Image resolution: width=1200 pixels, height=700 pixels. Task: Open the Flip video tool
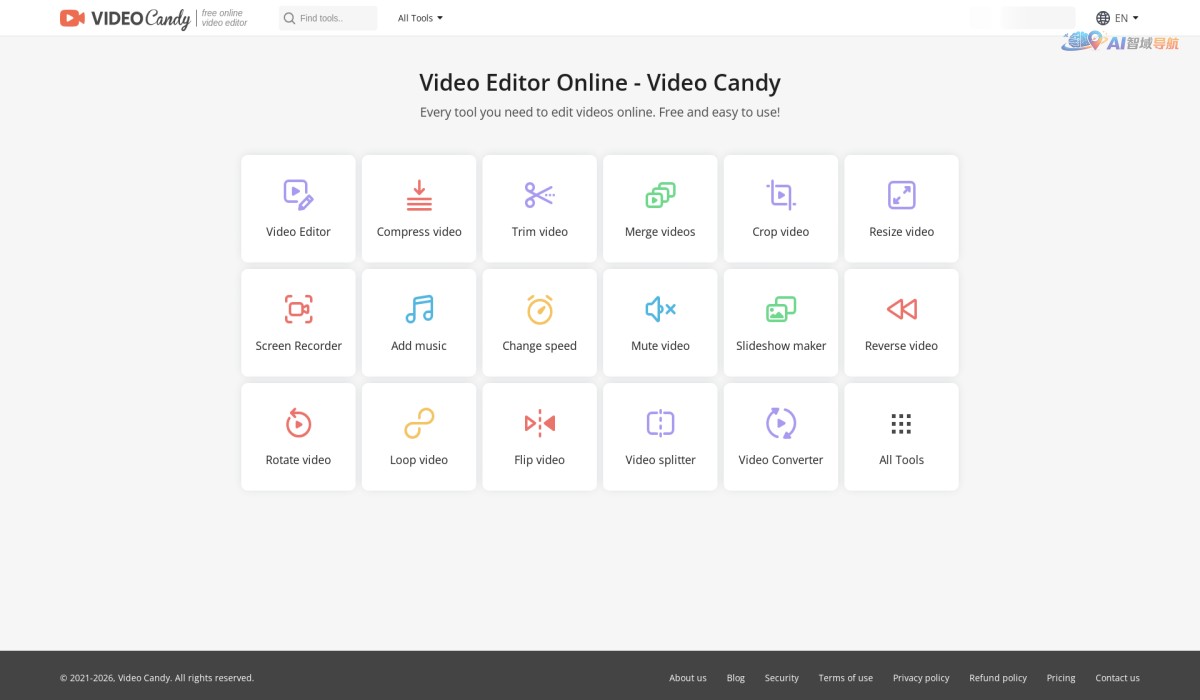tap(539, 436)
